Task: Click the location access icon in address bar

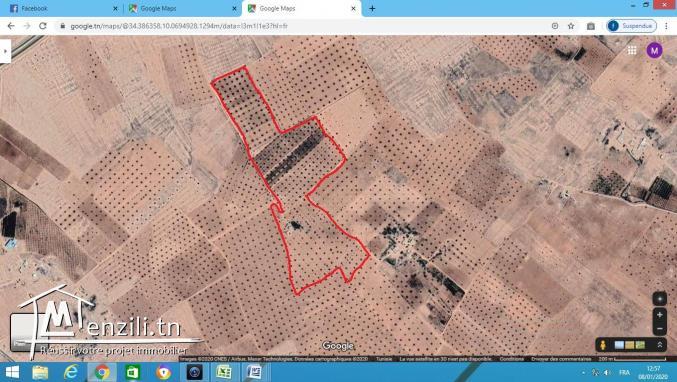Action: [x=555, y=26]
